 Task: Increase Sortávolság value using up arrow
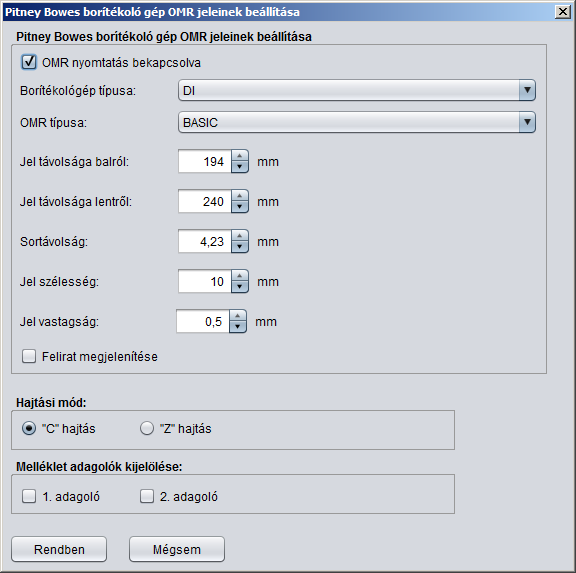point(240,236)
